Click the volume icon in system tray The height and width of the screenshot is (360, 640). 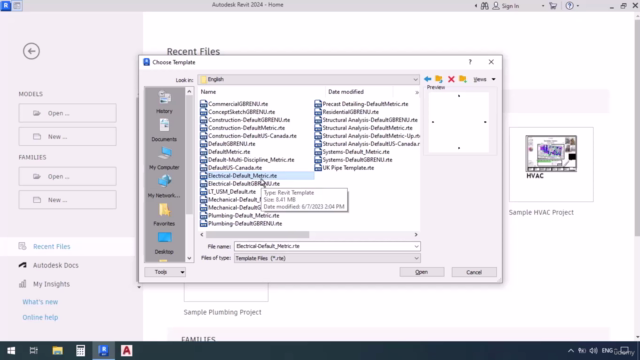tap(594, 351)
